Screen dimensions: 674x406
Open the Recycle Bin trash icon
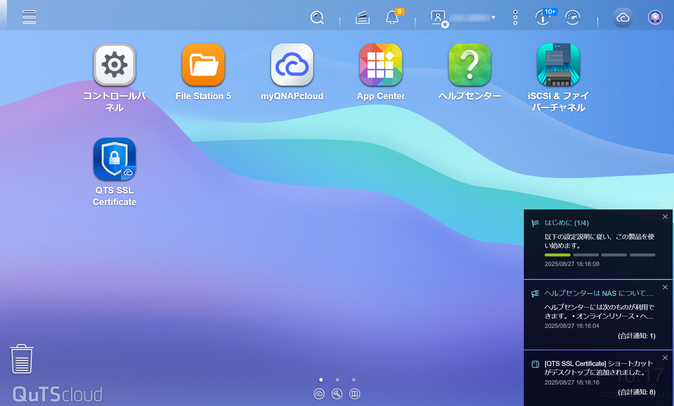(x=21, y=359)
